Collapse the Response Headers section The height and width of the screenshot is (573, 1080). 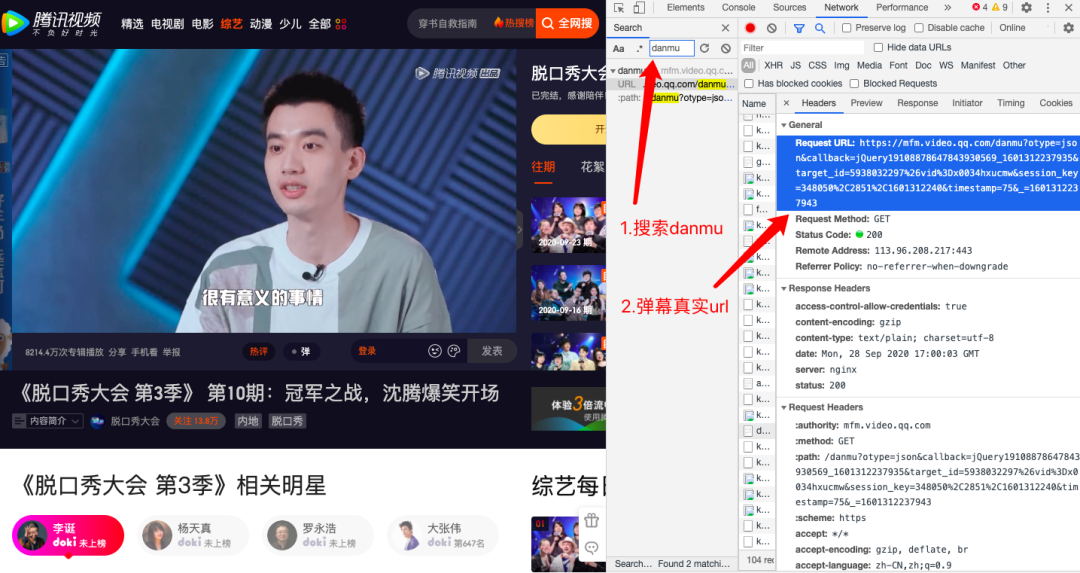click(x=784, y=289)
